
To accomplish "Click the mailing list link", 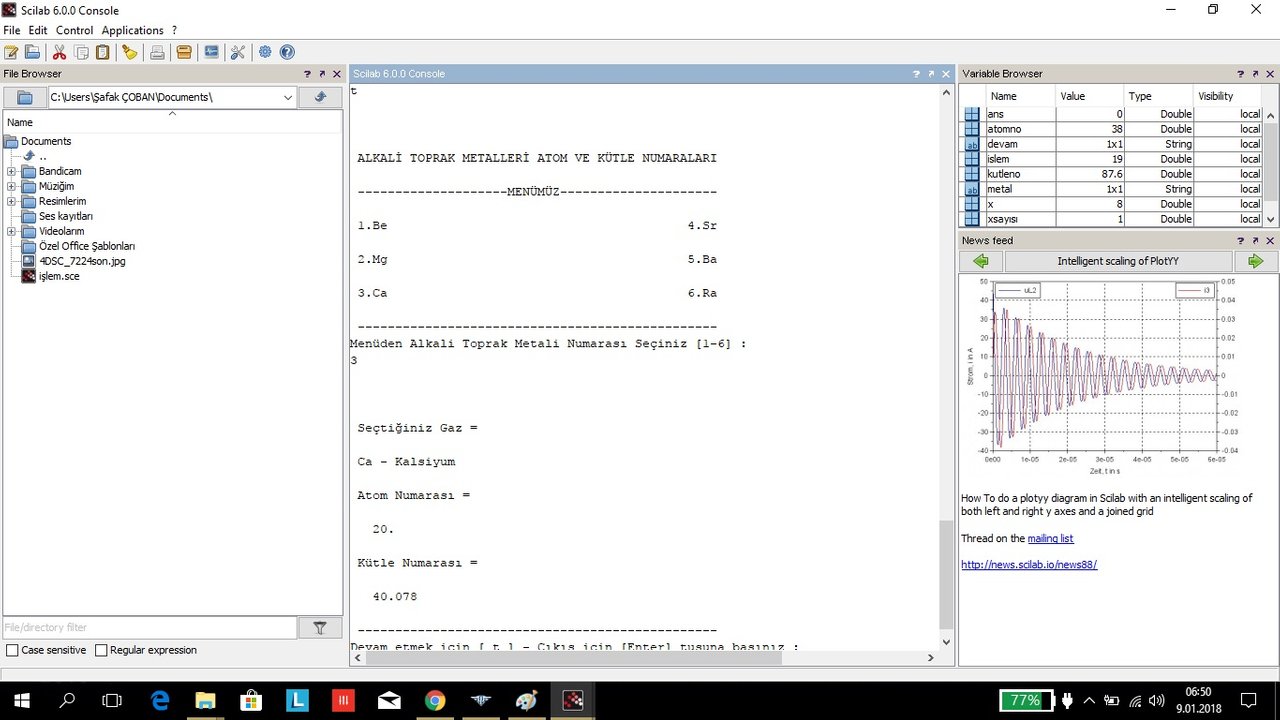I will pos(1050,538).
